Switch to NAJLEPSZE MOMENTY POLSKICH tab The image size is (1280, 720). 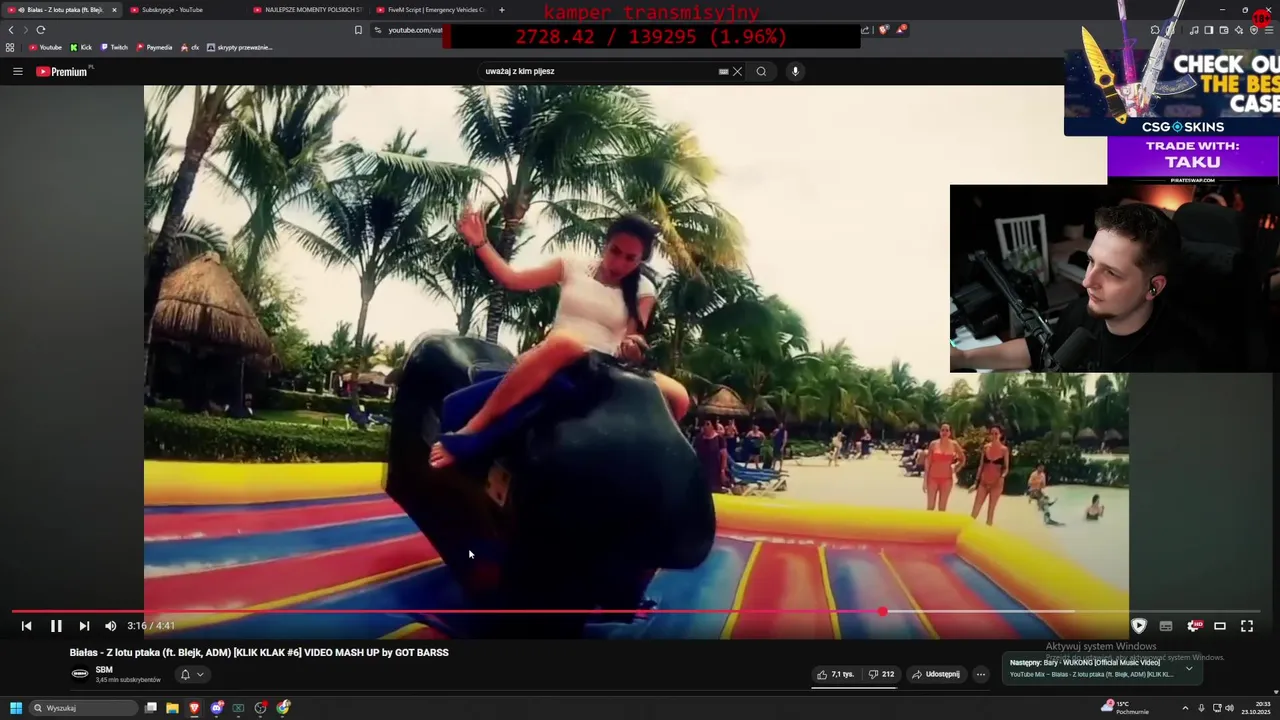[308, 10]
